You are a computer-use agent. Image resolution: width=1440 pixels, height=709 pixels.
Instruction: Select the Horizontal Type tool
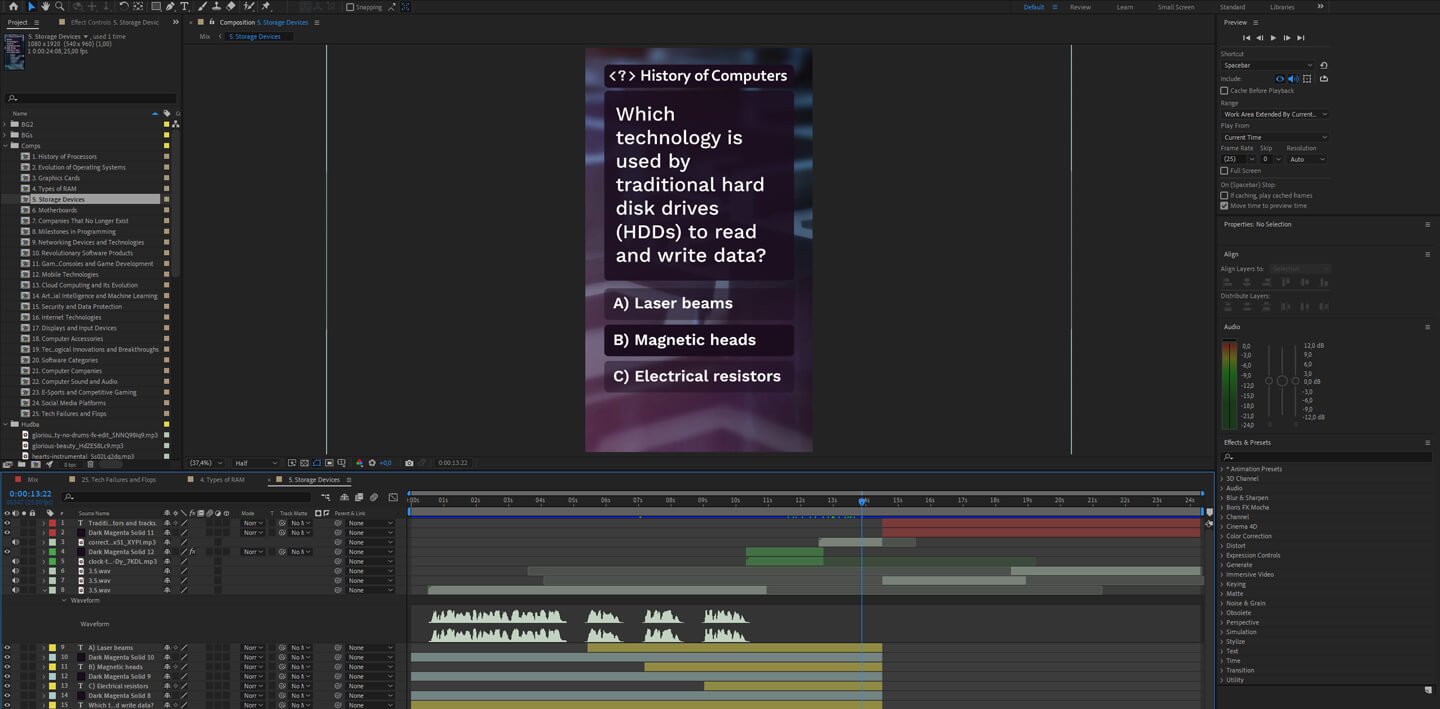(185, 7)
